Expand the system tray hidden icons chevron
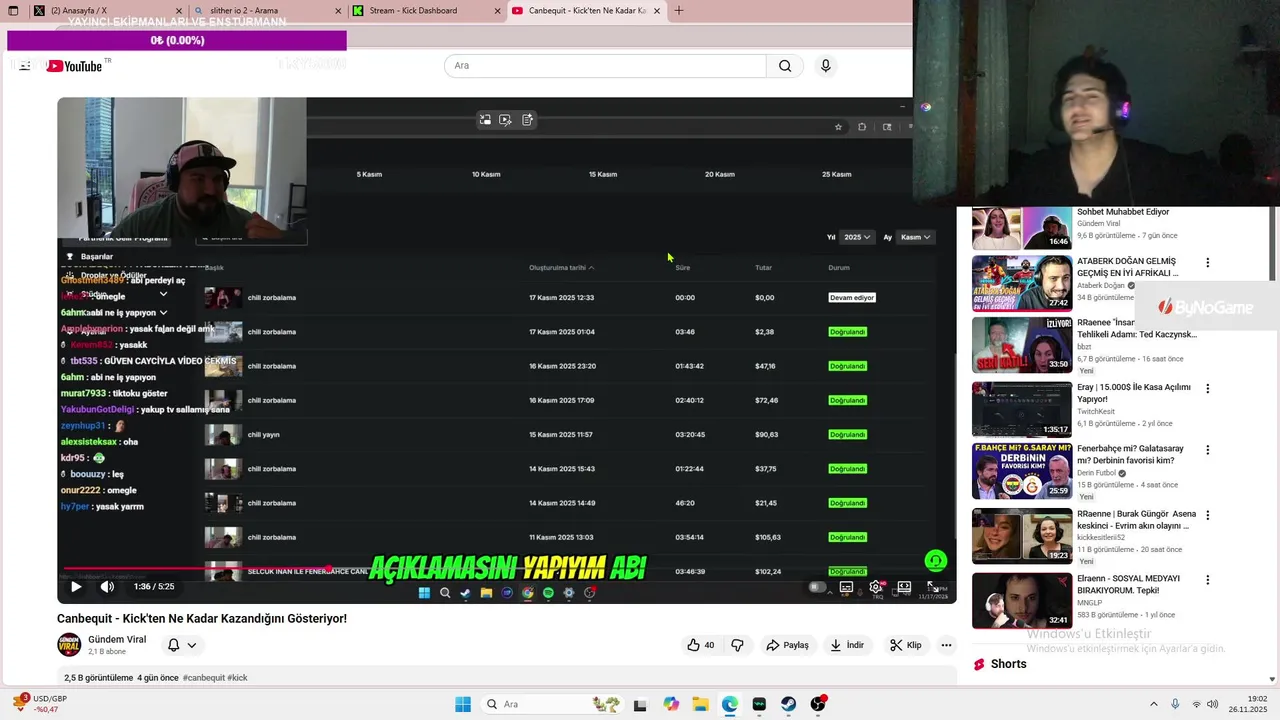This screenshot has width=1280, height=720. tap(1153, 704)
